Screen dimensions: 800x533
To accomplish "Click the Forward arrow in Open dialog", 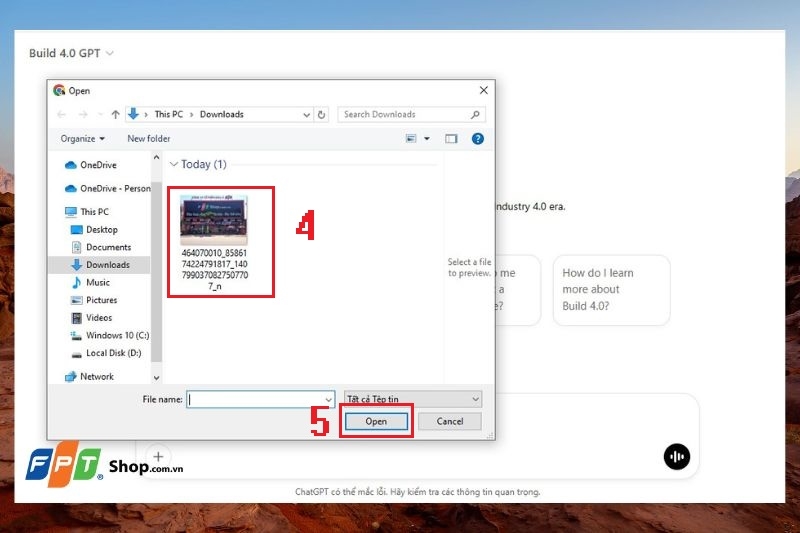I will (83, 114).
